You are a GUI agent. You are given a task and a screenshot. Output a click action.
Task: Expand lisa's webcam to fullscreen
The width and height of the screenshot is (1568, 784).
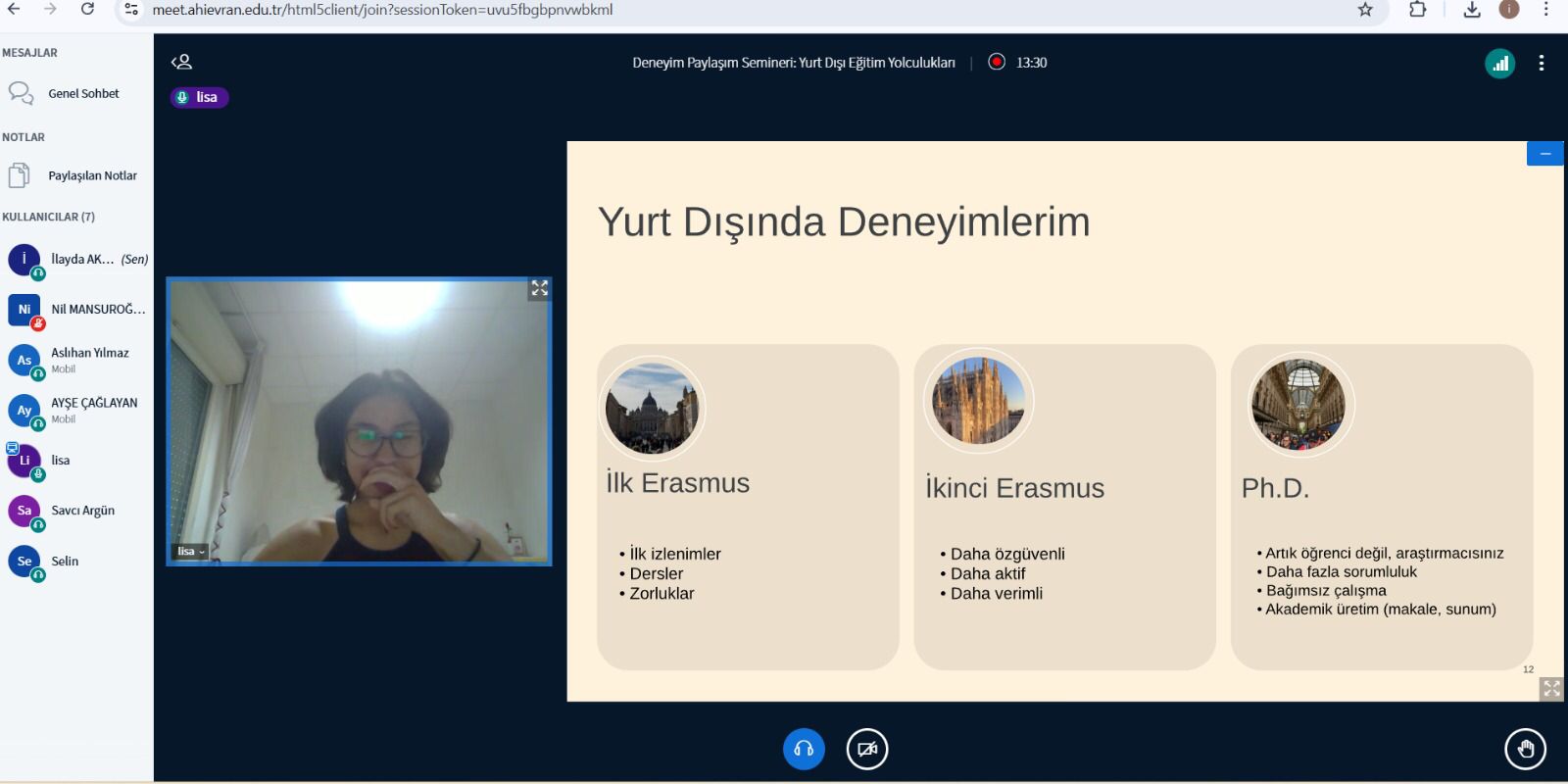coord(539,288)
